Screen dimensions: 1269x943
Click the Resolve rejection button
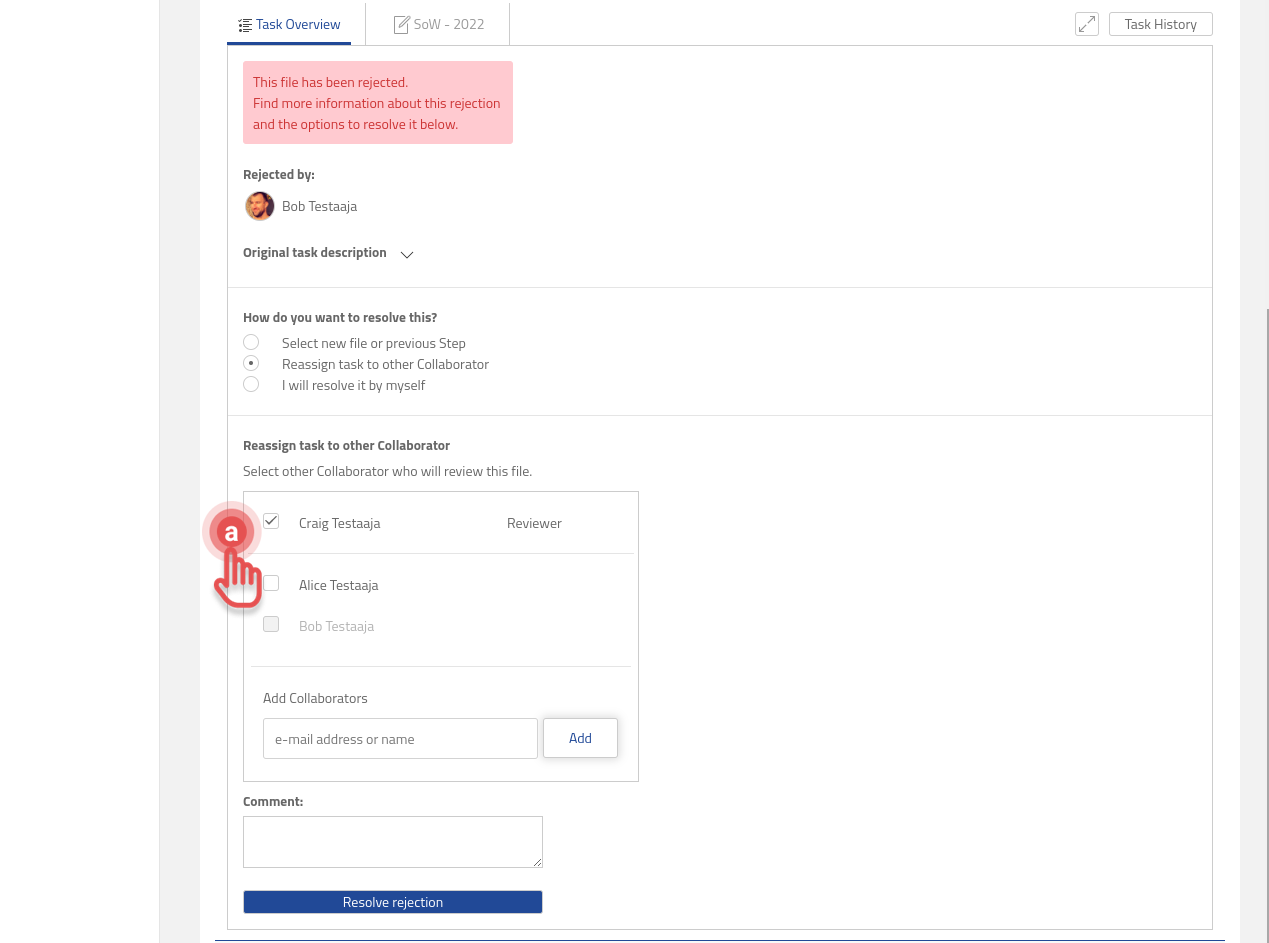pyautogui.click(x=392, y=901)
